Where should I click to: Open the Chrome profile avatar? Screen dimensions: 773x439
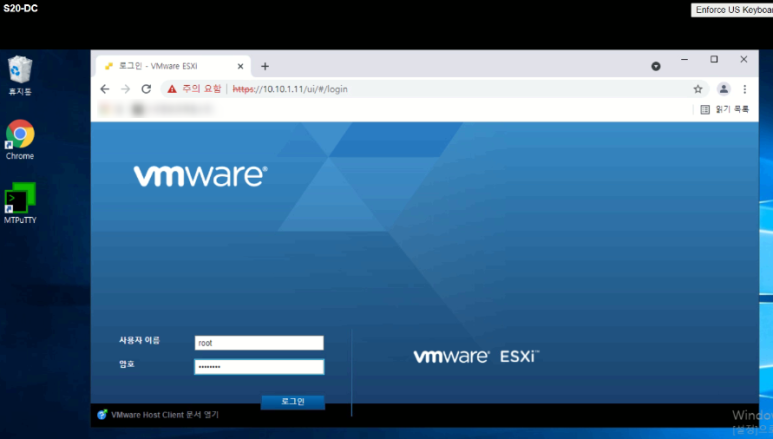723,89
